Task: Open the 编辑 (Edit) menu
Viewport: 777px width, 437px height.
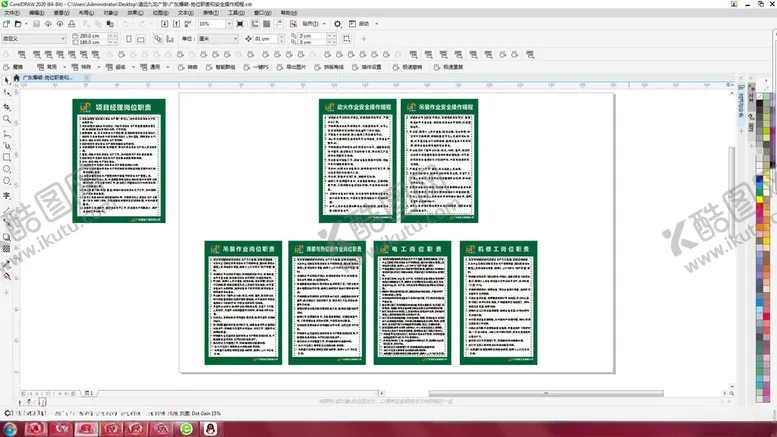Action: click(x=37, y=13)
